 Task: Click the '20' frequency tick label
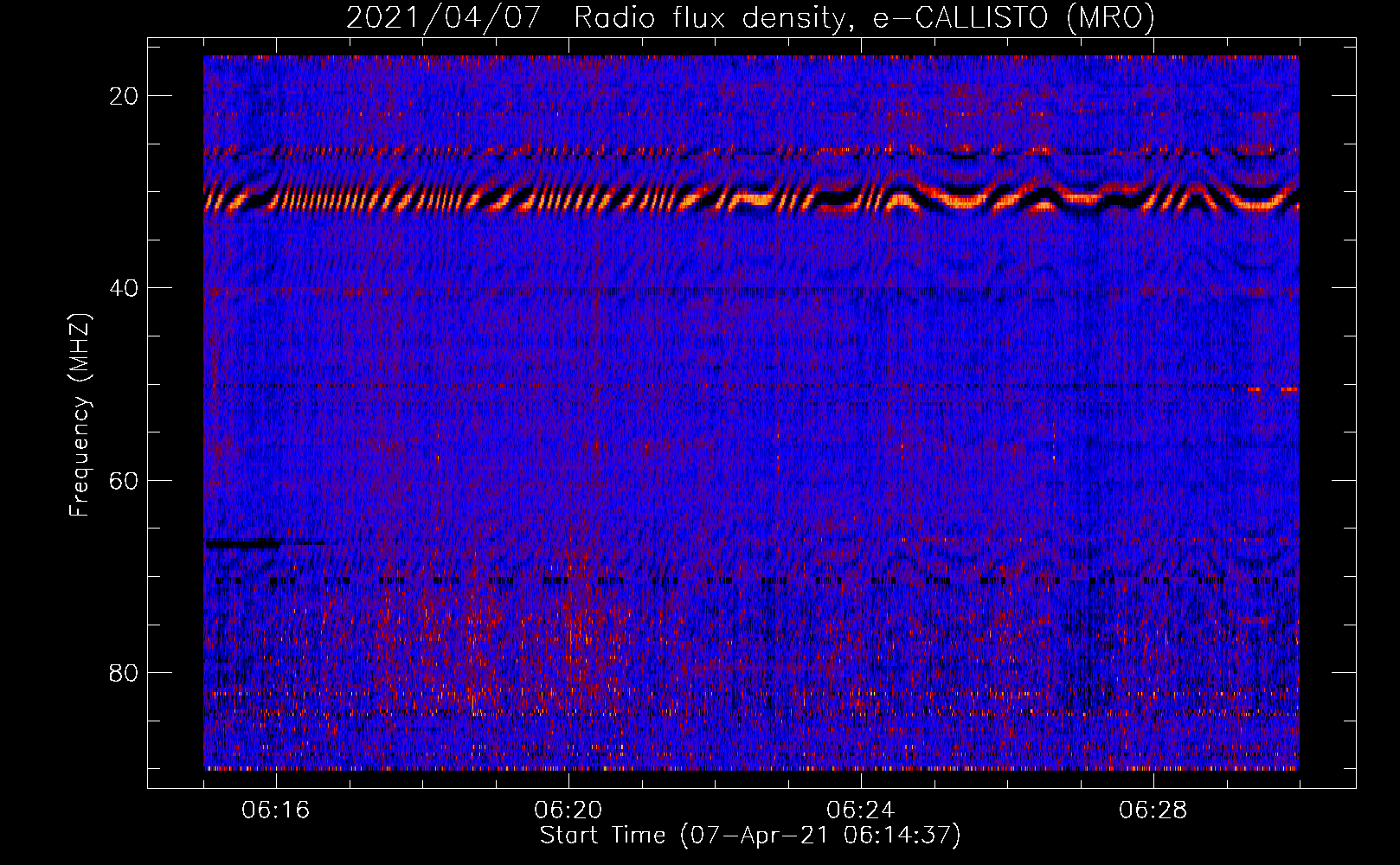(x=124, y=96)
